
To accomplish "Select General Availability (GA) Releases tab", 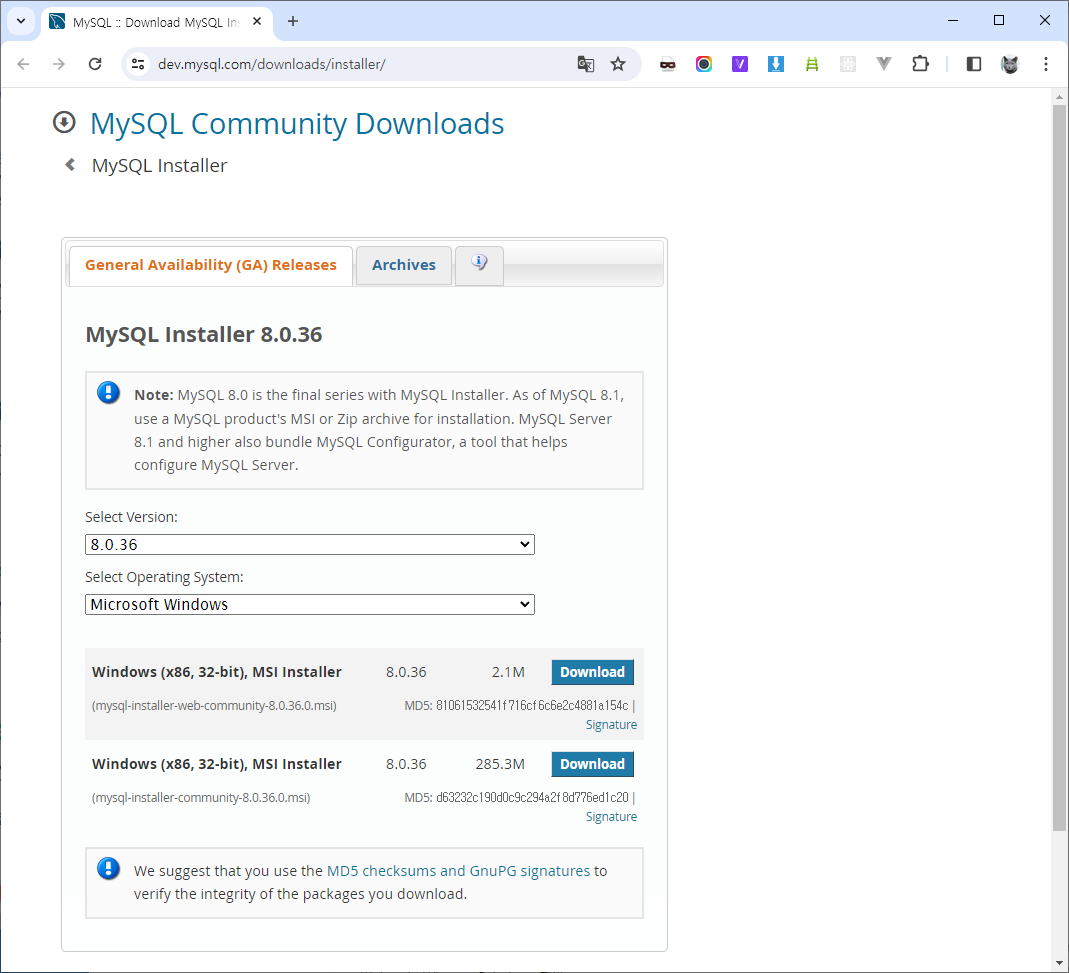I will 211,265.
